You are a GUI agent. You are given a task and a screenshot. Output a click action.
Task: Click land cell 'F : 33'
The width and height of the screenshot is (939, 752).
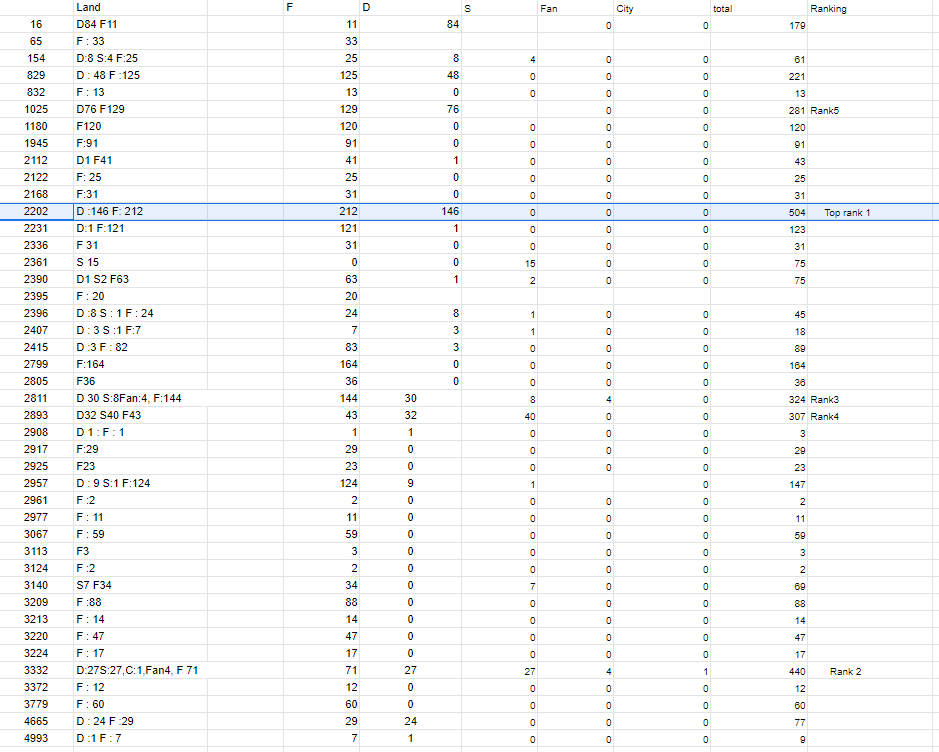pos(141,41)
